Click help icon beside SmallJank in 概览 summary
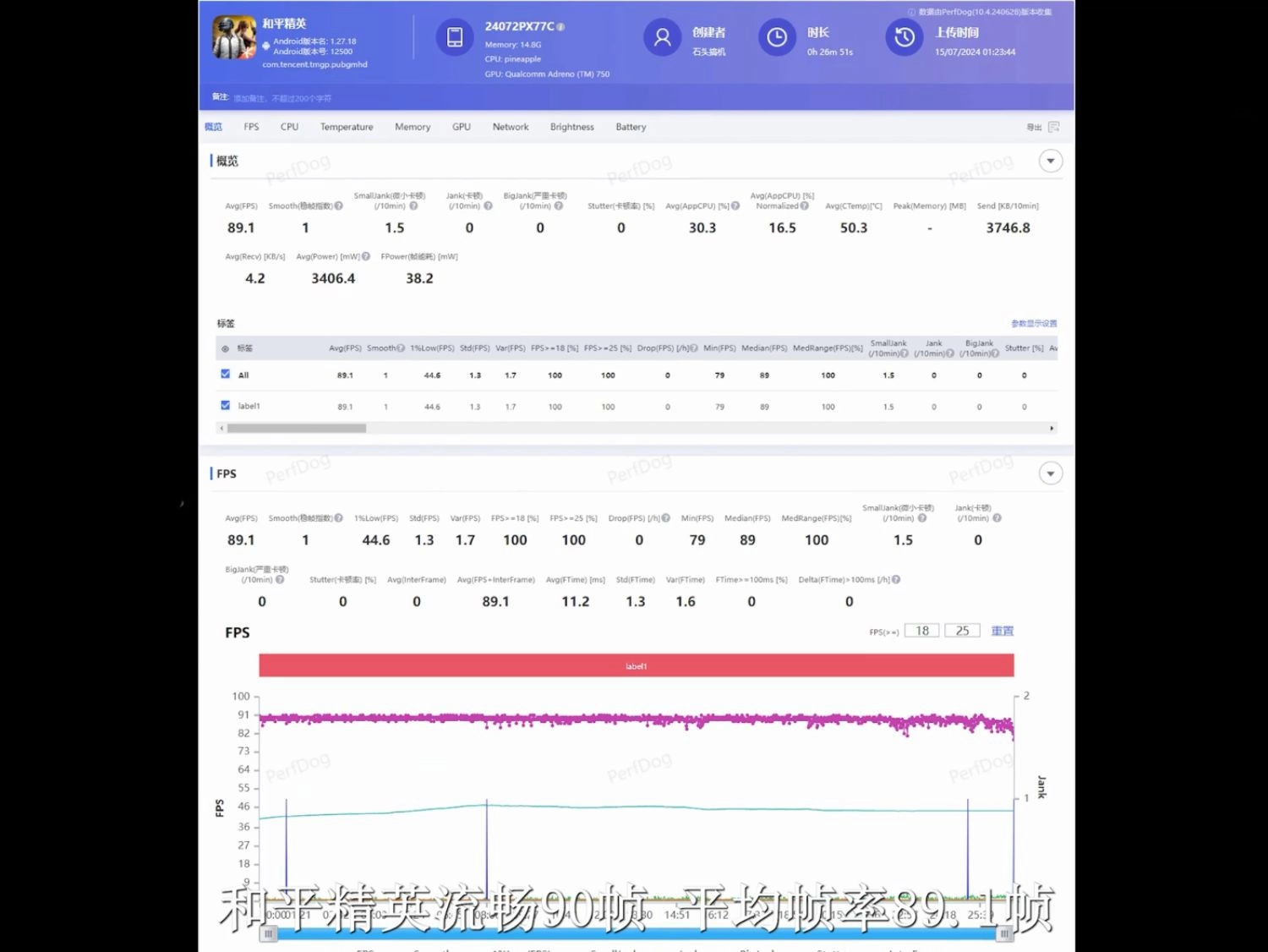1268x952 pixels. tap(413, 205)
